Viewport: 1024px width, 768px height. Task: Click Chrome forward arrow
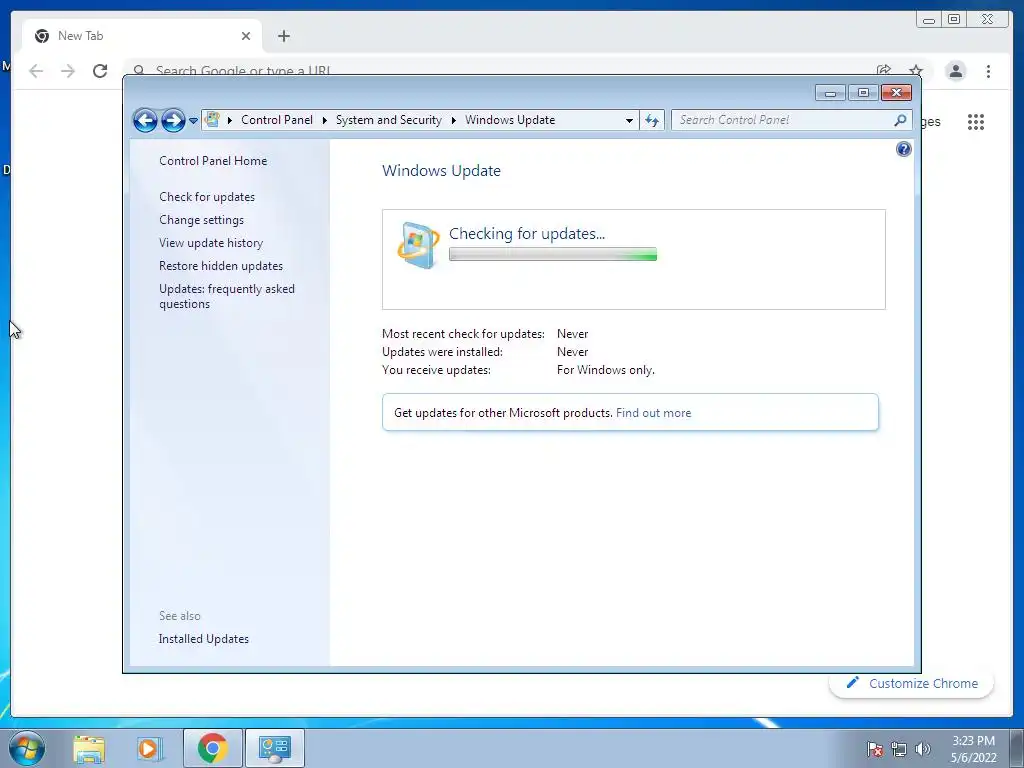click(x=68, y=71)
